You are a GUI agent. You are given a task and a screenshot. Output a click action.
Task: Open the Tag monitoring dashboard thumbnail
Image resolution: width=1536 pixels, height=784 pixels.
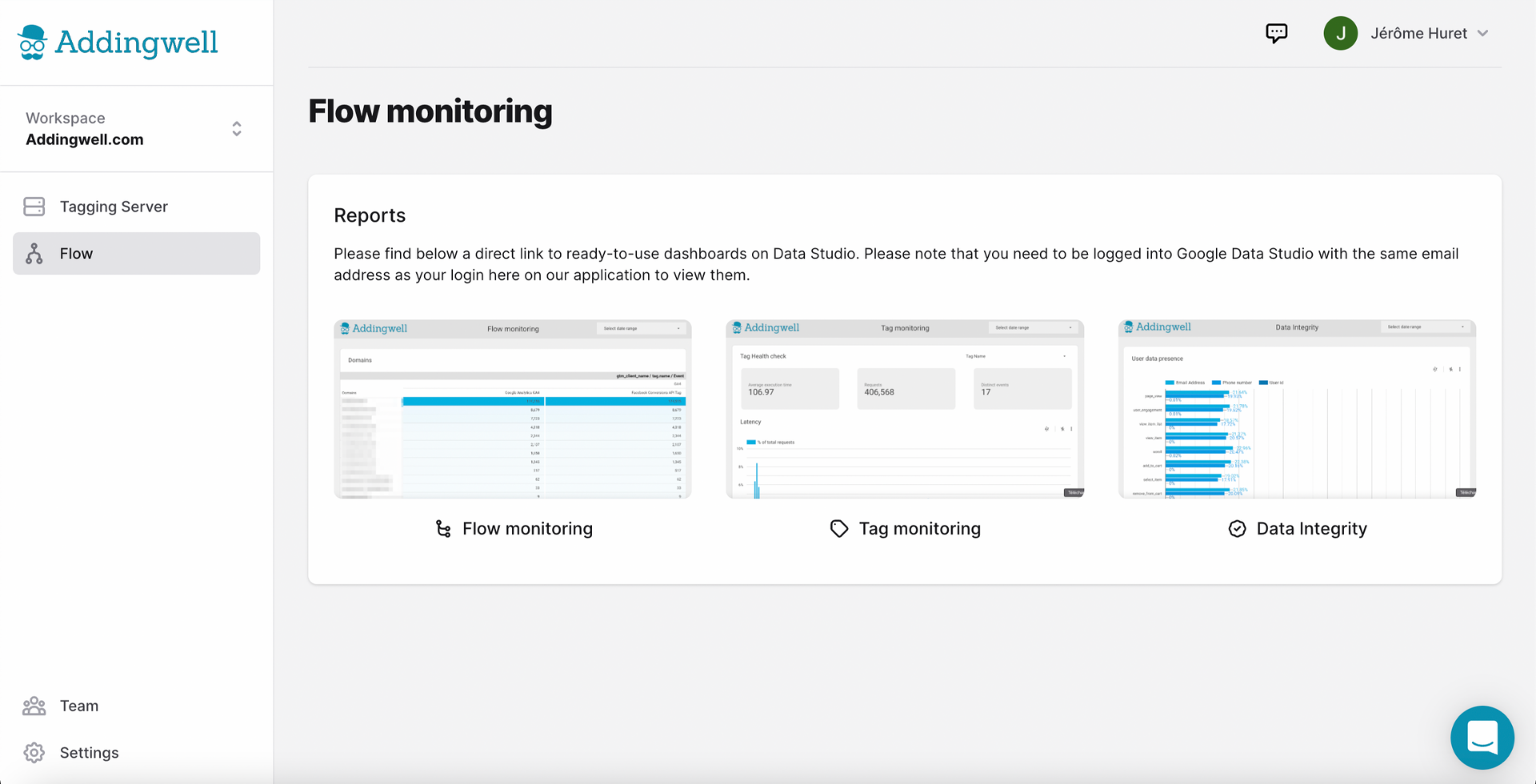[x=905, y=410]
